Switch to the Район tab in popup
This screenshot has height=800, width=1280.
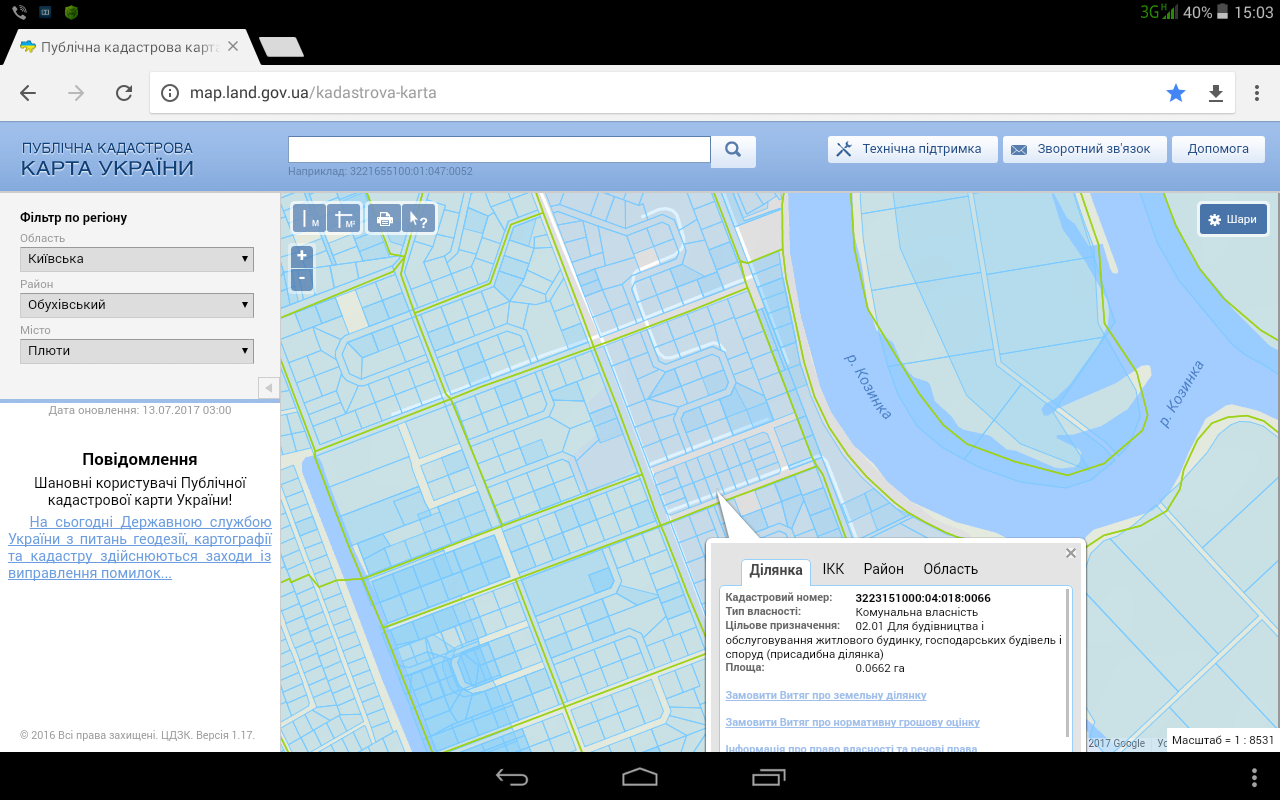[883, 569]
